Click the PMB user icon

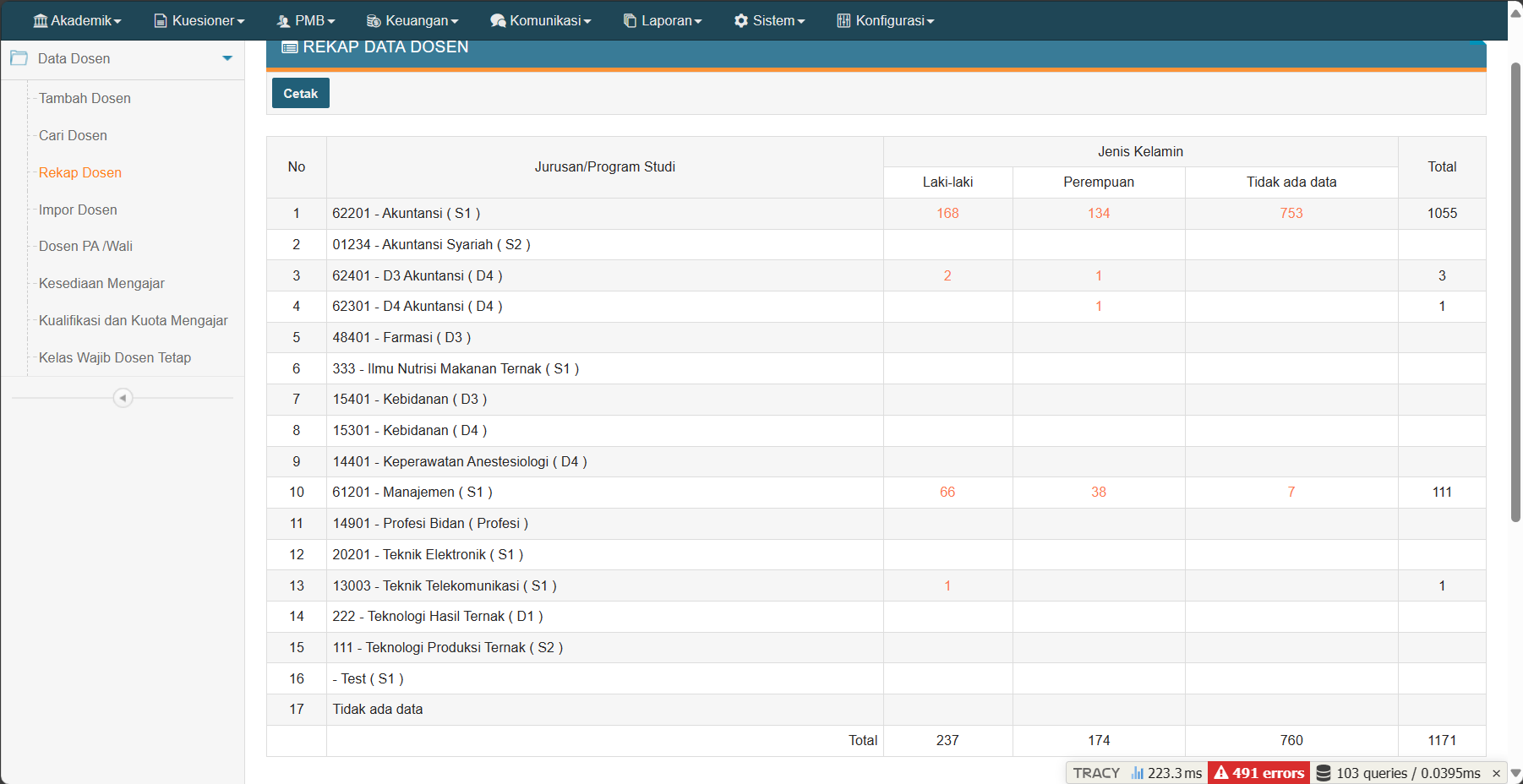(x=283, y=20)
